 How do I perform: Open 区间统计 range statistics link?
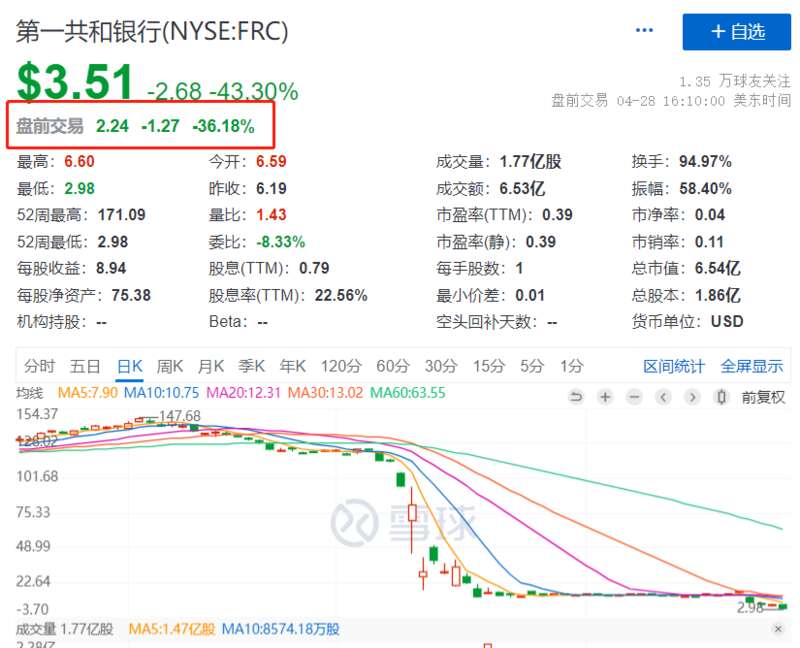673,366
